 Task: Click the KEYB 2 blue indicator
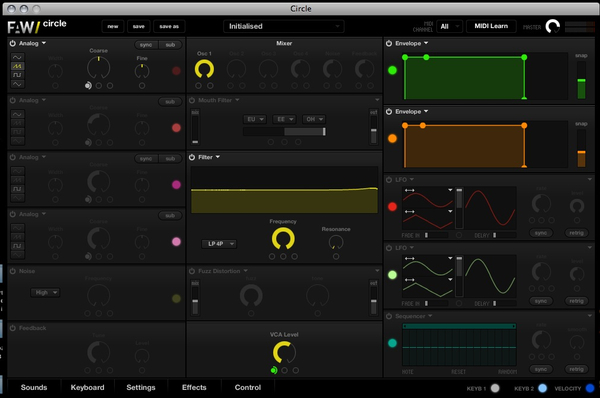[542, 388]
